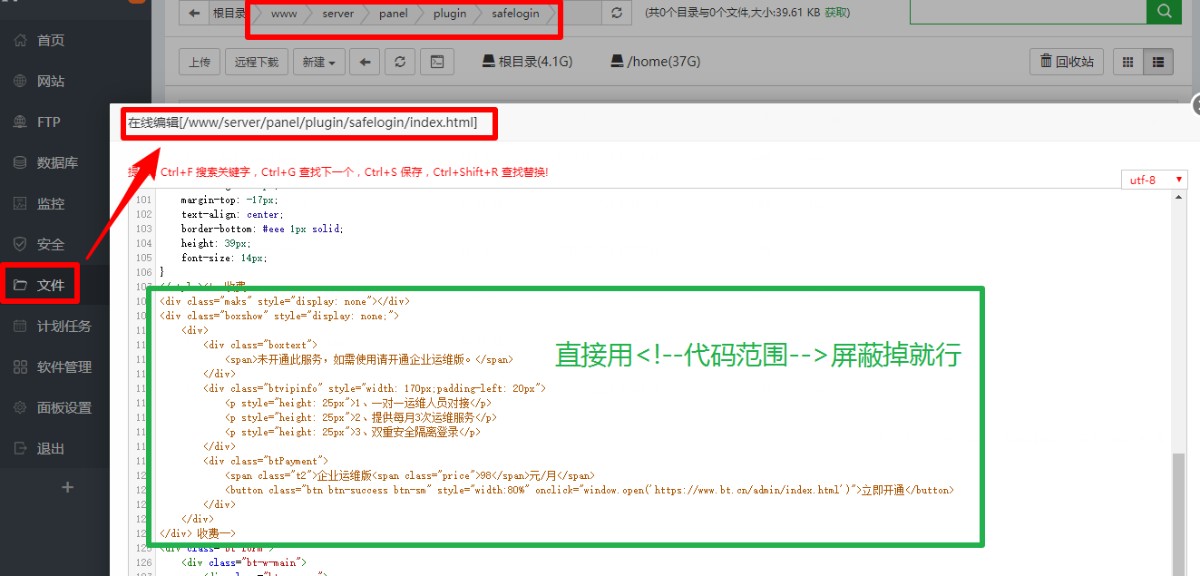Click the 远程下载 remote download button

(x=256, y=62)
